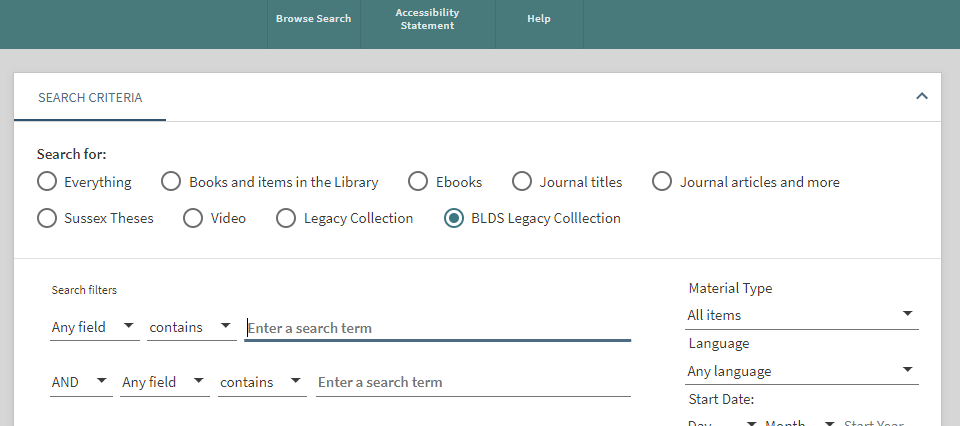Collapse the Search Criteria panel chevron

click(921, 97)
